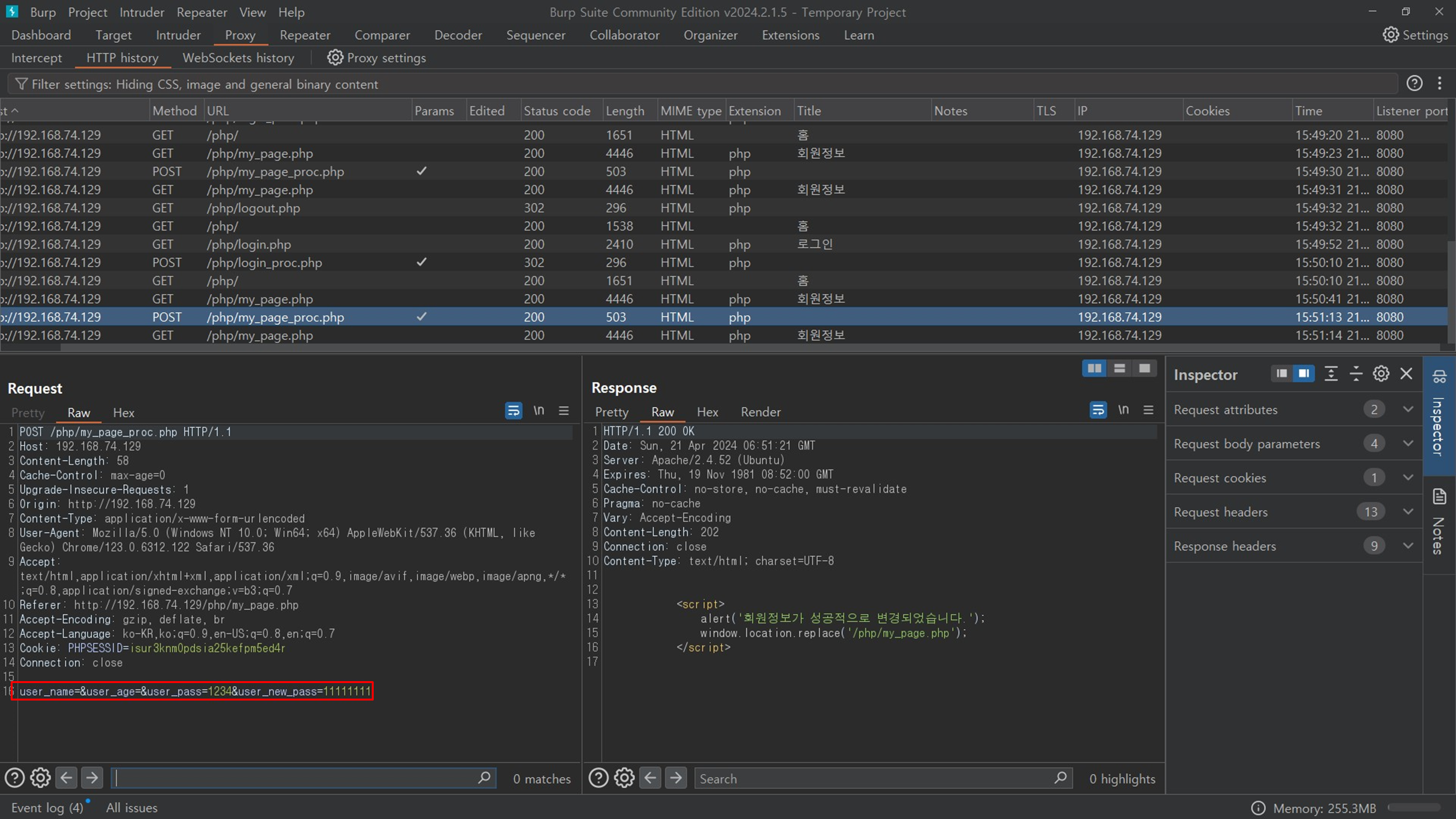Open All issues in status bar
Image resolution: width=1456 pixels, height=819 pixels.
[x=132, y=808]
